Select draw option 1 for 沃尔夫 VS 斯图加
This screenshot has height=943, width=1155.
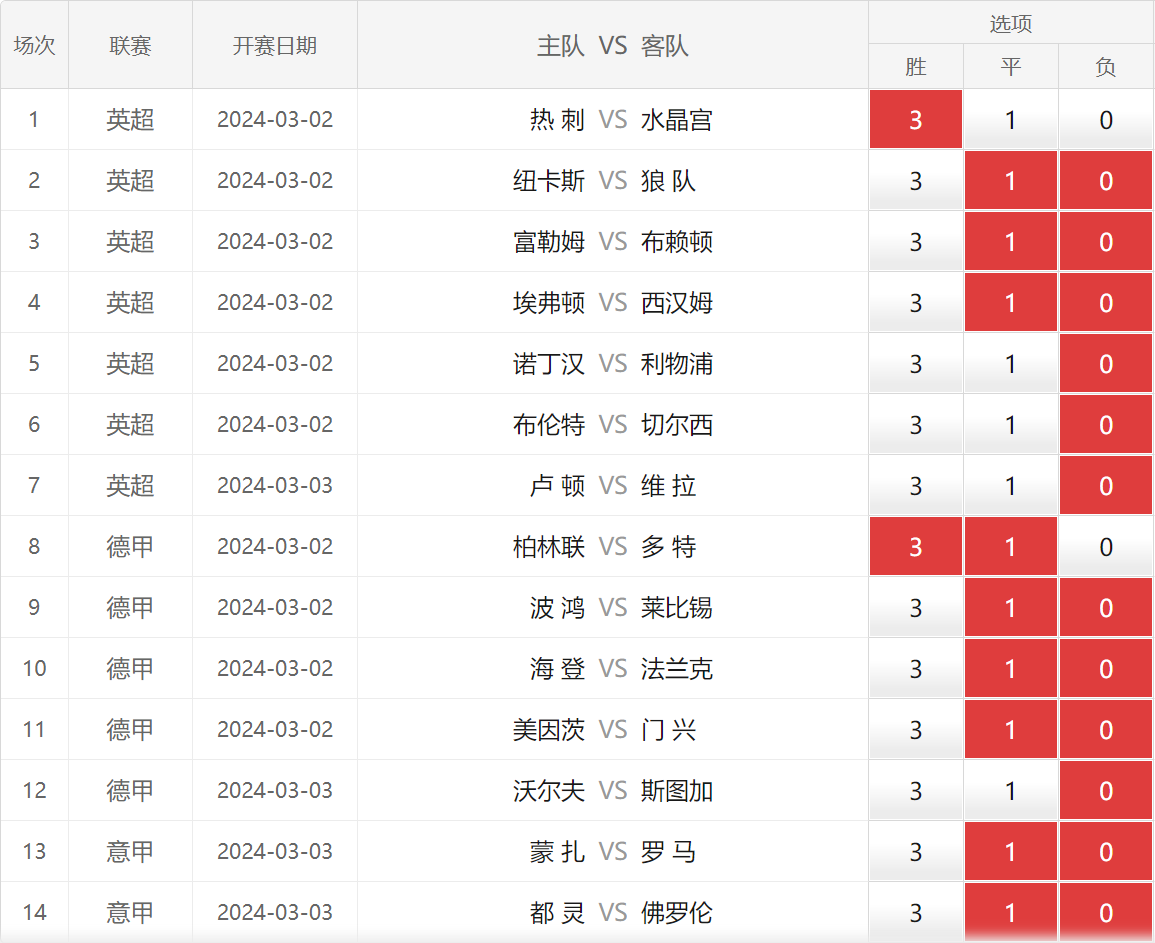pyautogui.click(x=1011, y=790)
